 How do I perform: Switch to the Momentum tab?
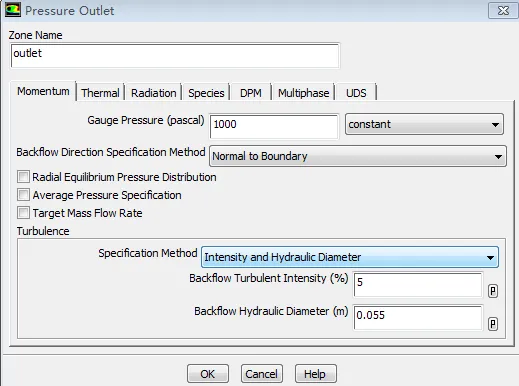coord(43,91)
